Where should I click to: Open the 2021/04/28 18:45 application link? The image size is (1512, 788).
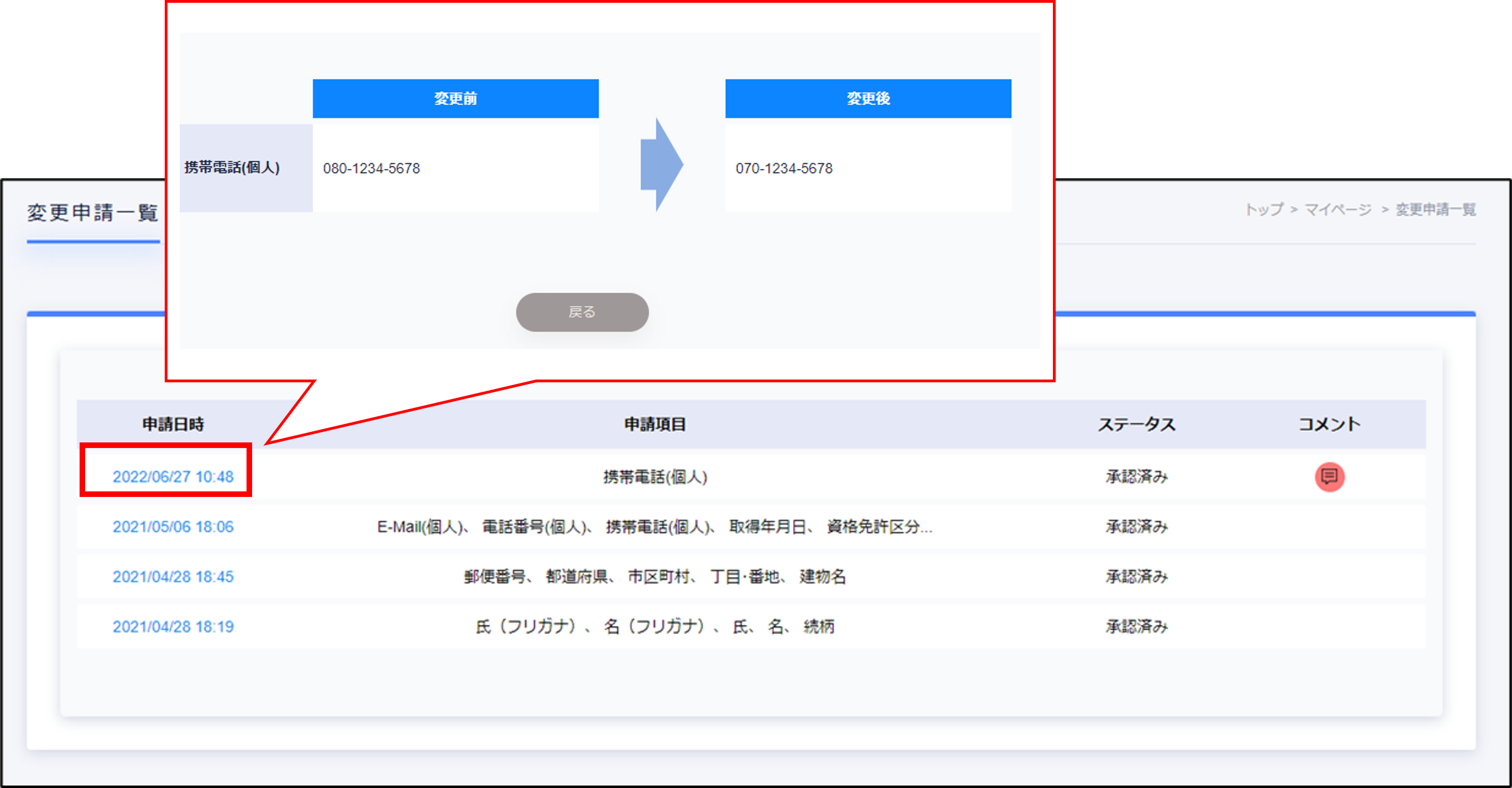173,576
